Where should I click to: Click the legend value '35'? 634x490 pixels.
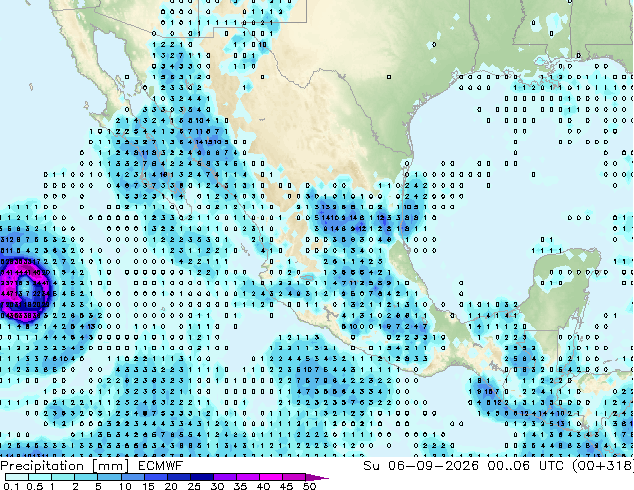tap(240, 486)
